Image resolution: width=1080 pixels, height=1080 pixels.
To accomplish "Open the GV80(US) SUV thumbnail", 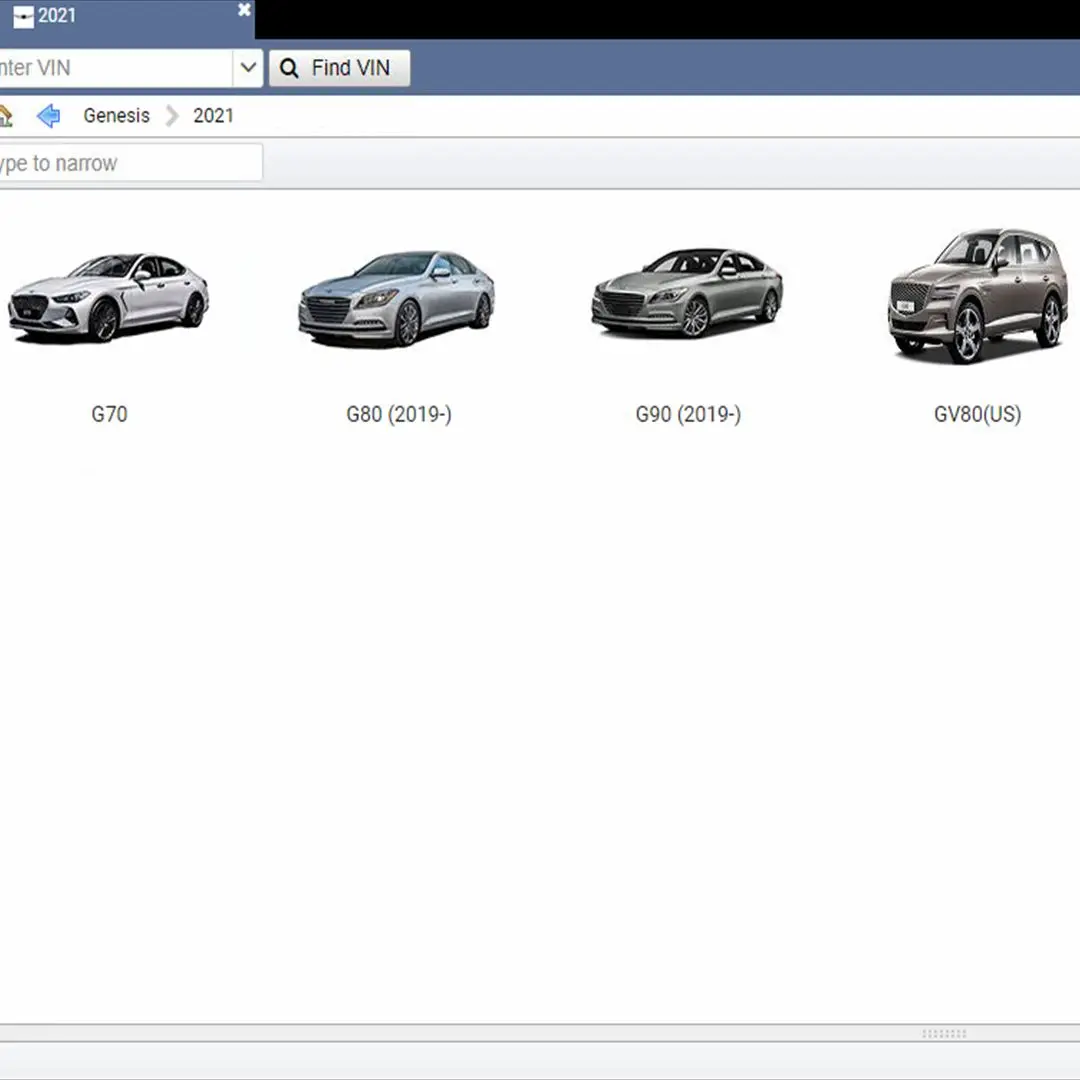I will (x=978, y=296).
